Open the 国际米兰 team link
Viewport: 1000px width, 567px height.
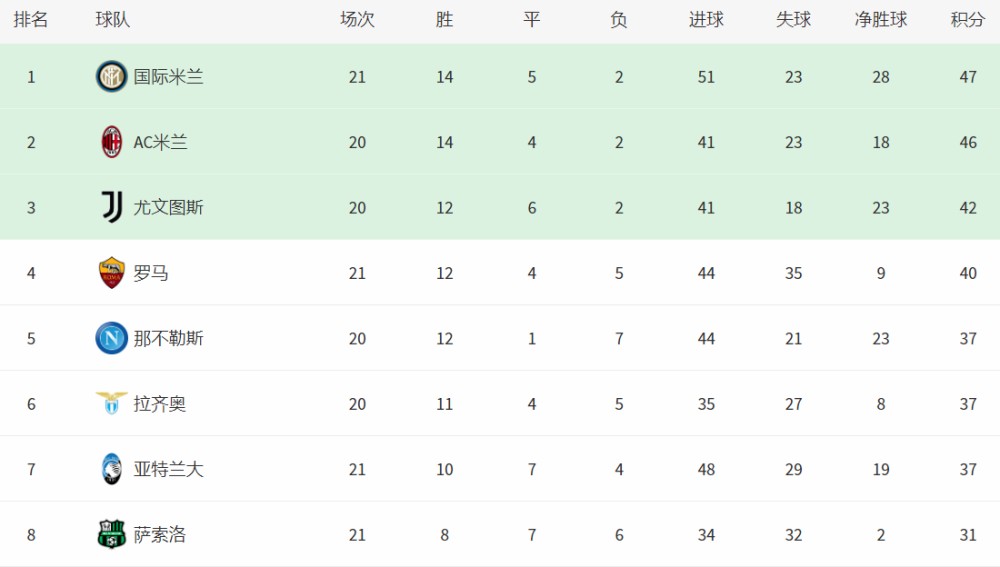click(168, 77)
